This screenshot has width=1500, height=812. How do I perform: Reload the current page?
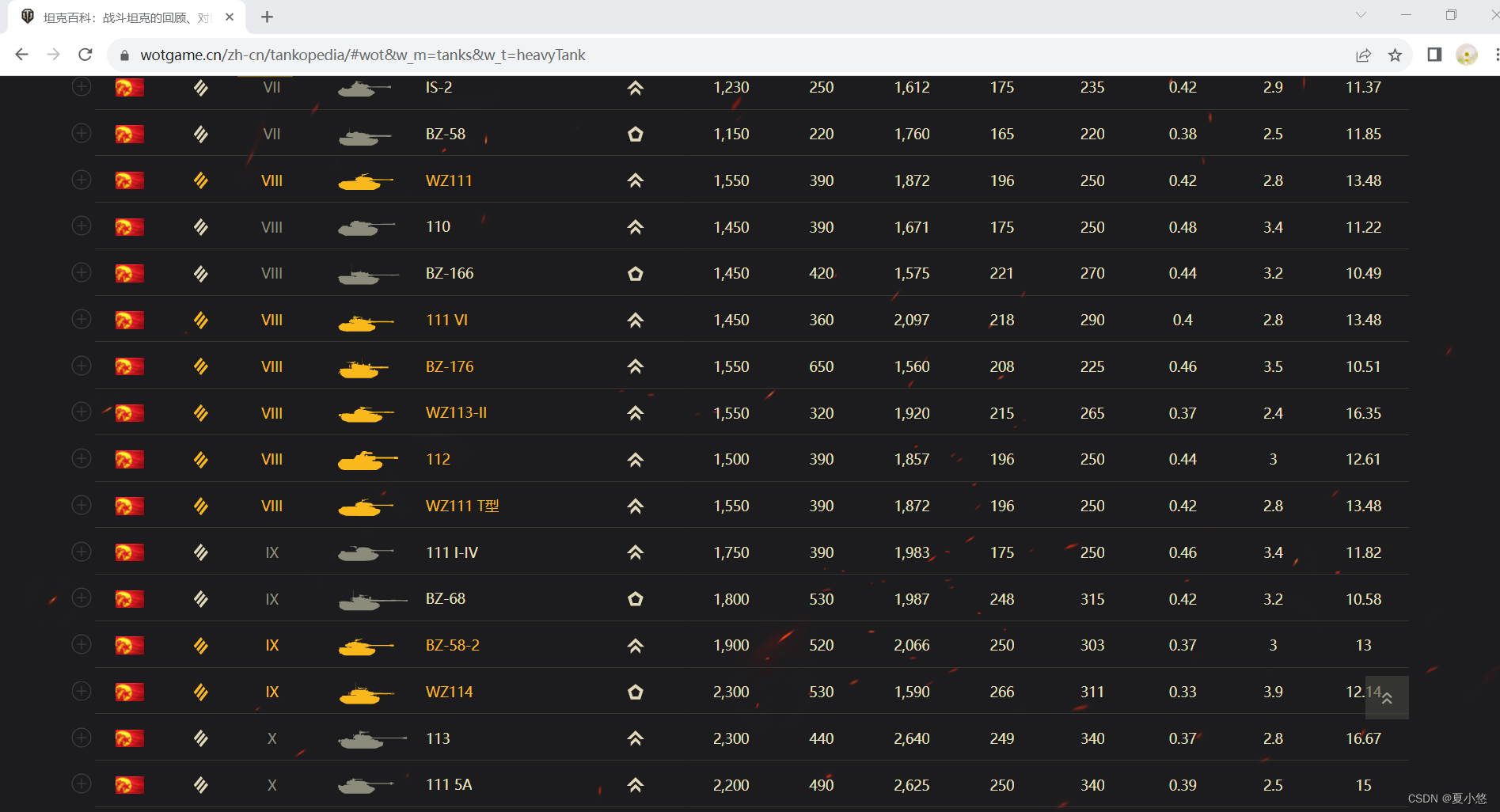tap(85, 55)
